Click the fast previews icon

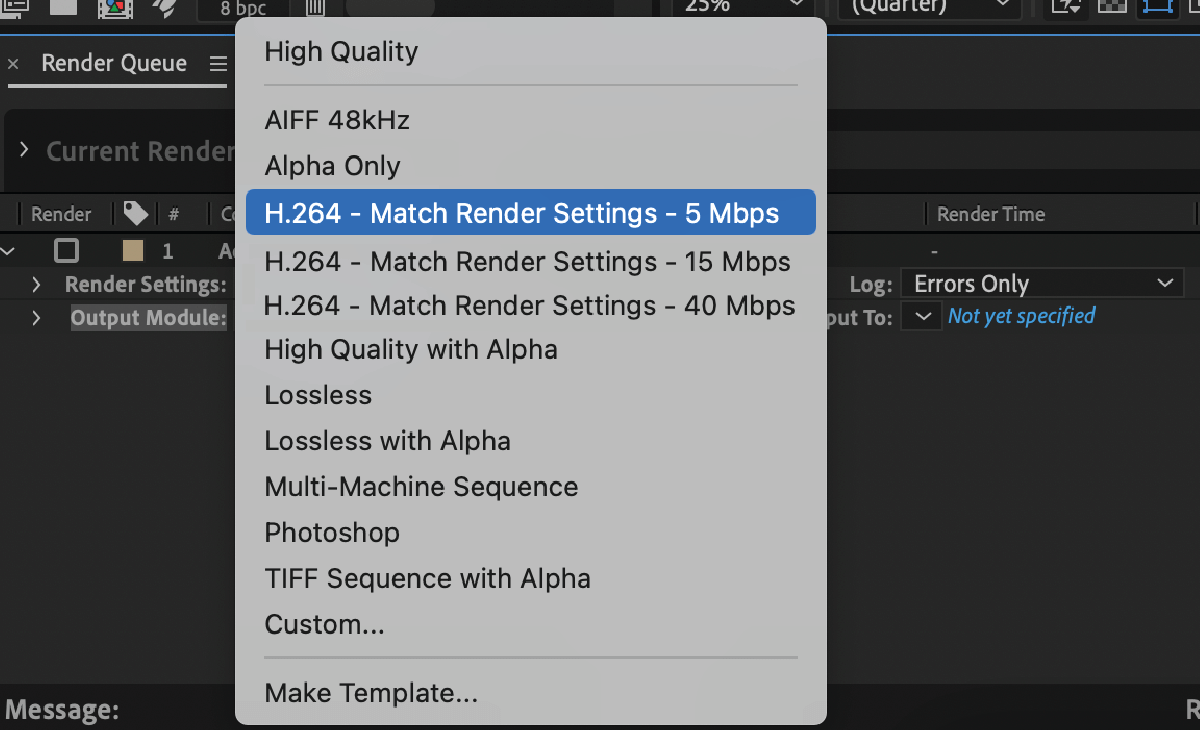tap(1067, 7)
